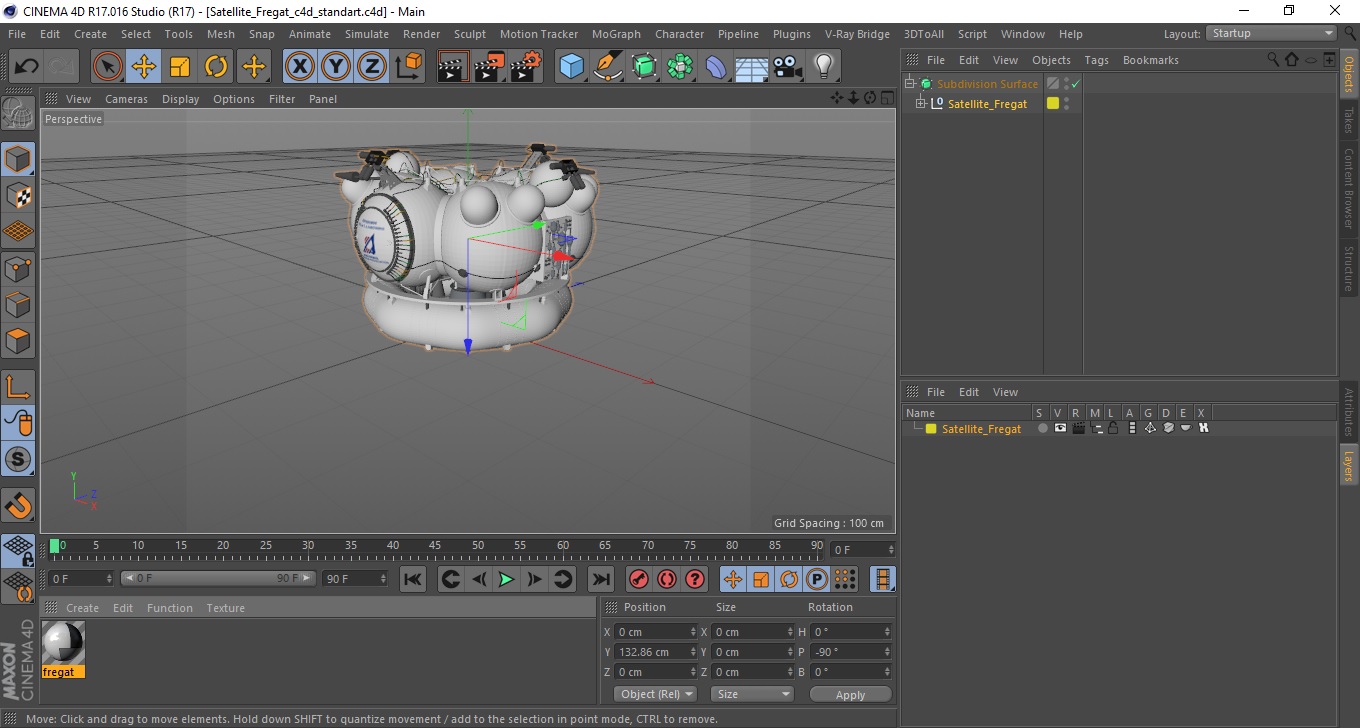
Task: Select the Live Selection tool
Action: pyautogui.click(x=108, y=67)
